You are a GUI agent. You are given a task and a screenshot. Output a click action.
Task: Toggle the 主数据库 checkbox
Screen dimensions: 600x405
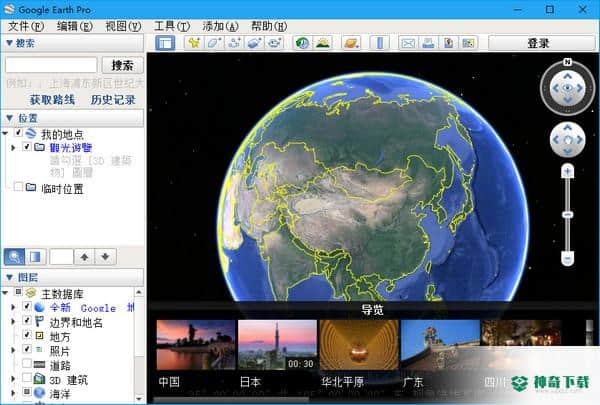click(18, 292)
